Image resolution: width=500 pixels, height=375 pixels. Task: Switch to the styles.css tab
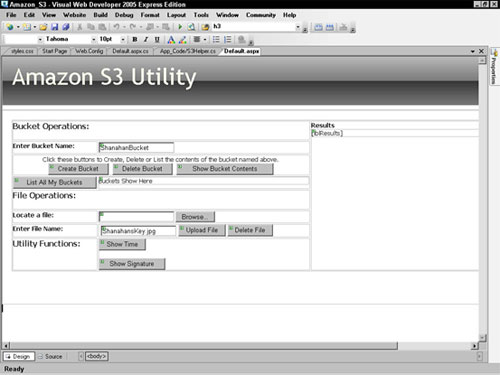click(22, 51)
